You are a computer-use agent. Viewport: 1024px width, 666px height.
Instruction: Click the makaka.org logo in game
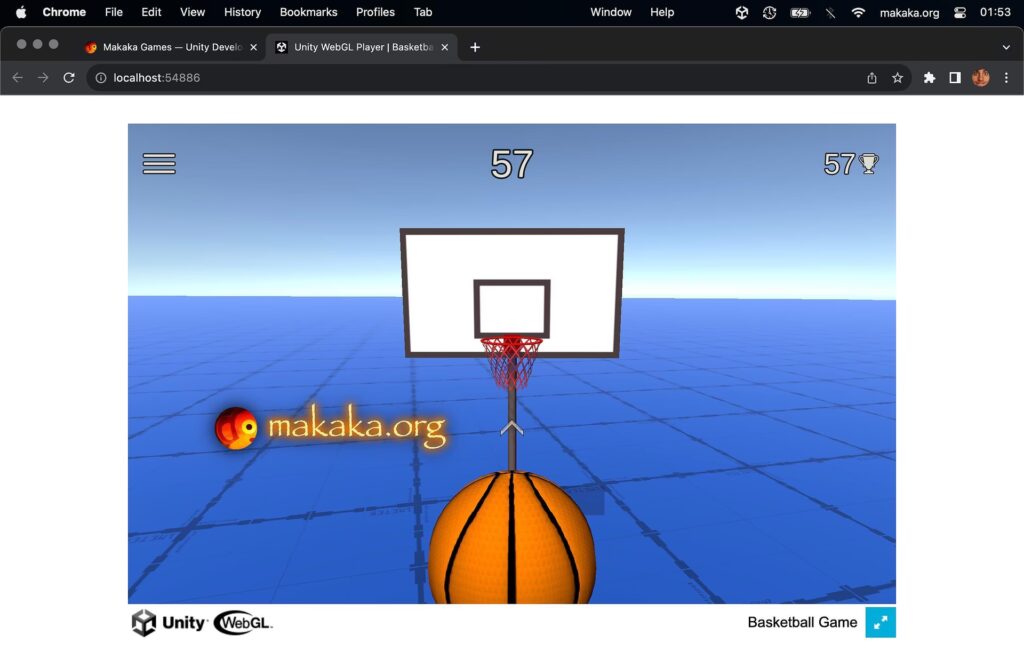pyautogui.click(x=330, y=428)
